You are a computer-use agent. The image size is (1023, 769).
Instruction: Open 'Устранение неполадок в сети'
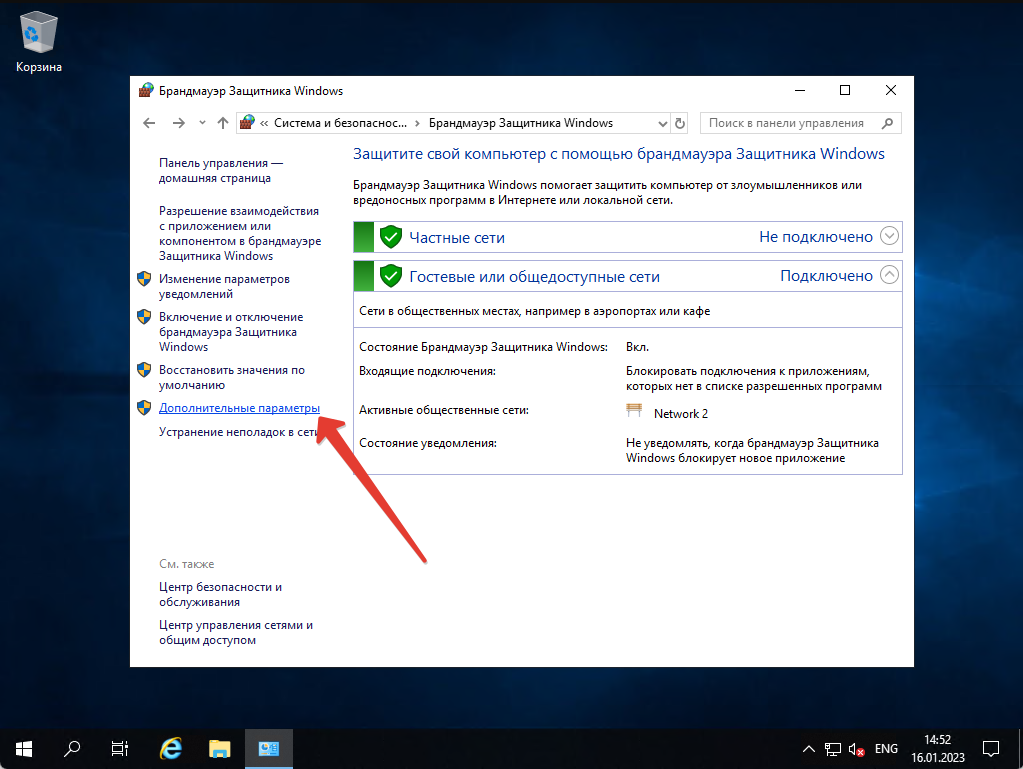239,432
